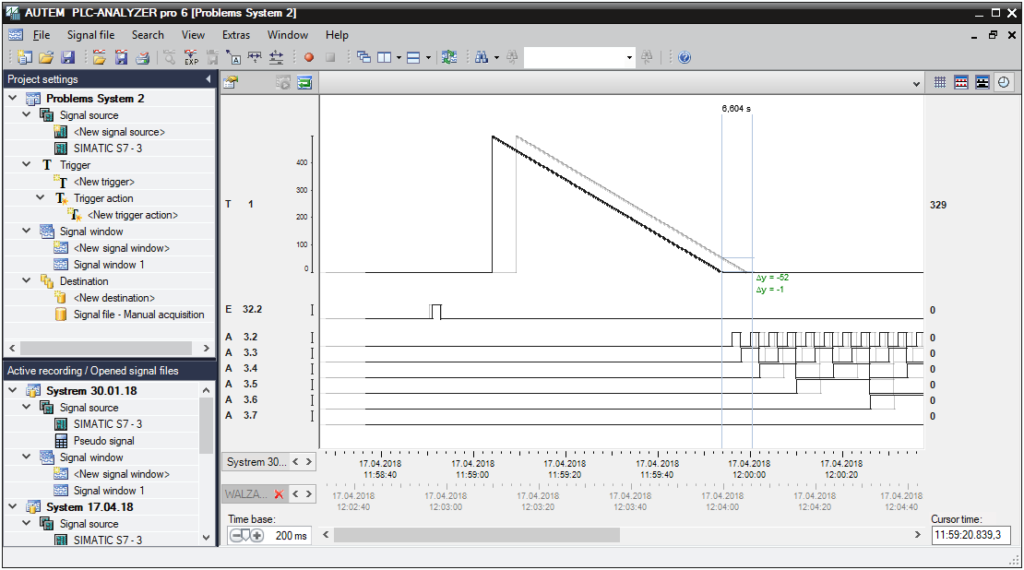Click the New project toolbar icon
Viewport: 1024px width, 570px height.
25,57
